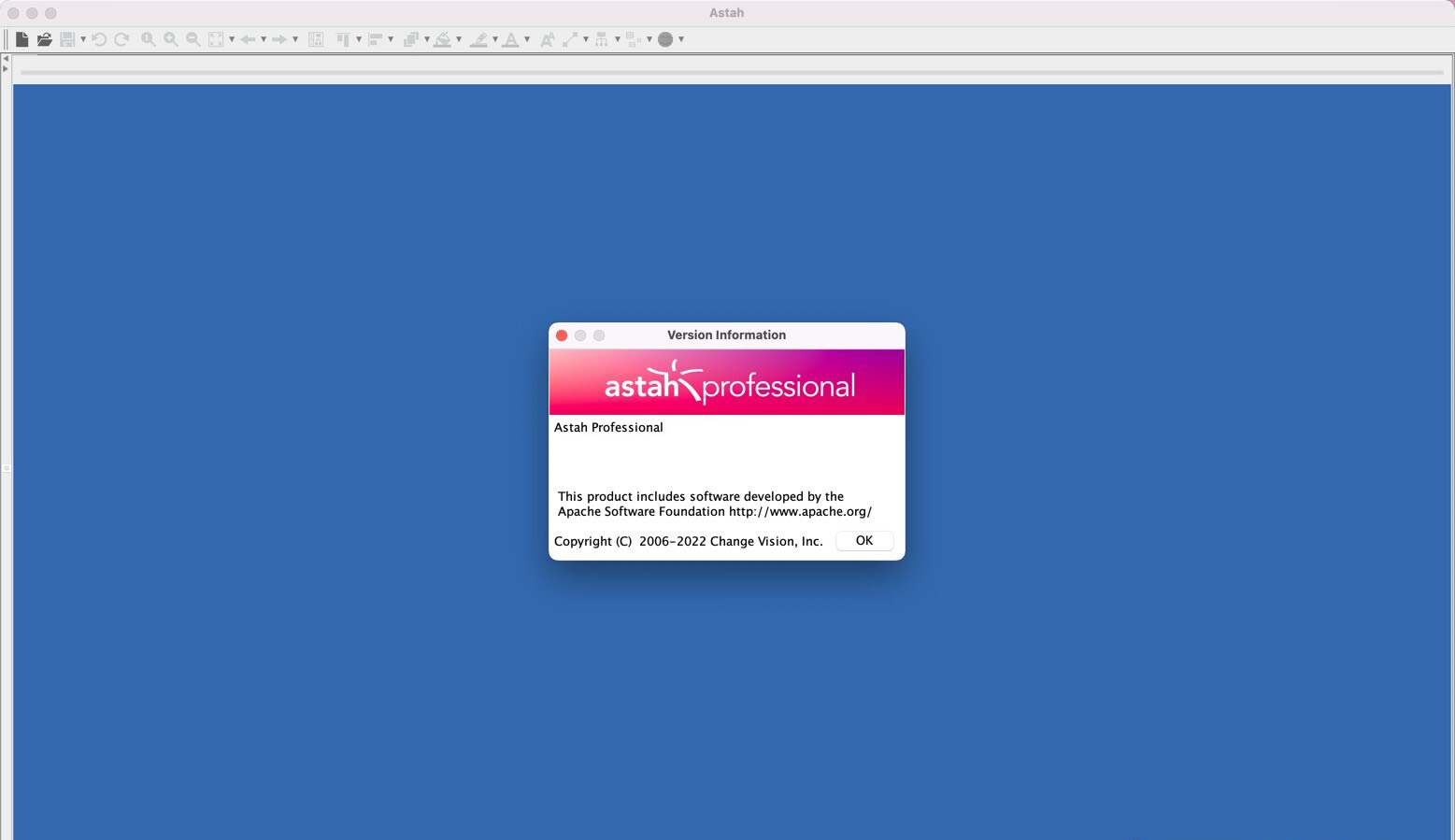Expand the Save dropdown arrow
Image resolution: width=1455 pixels, height=840 pixels.
83,39
